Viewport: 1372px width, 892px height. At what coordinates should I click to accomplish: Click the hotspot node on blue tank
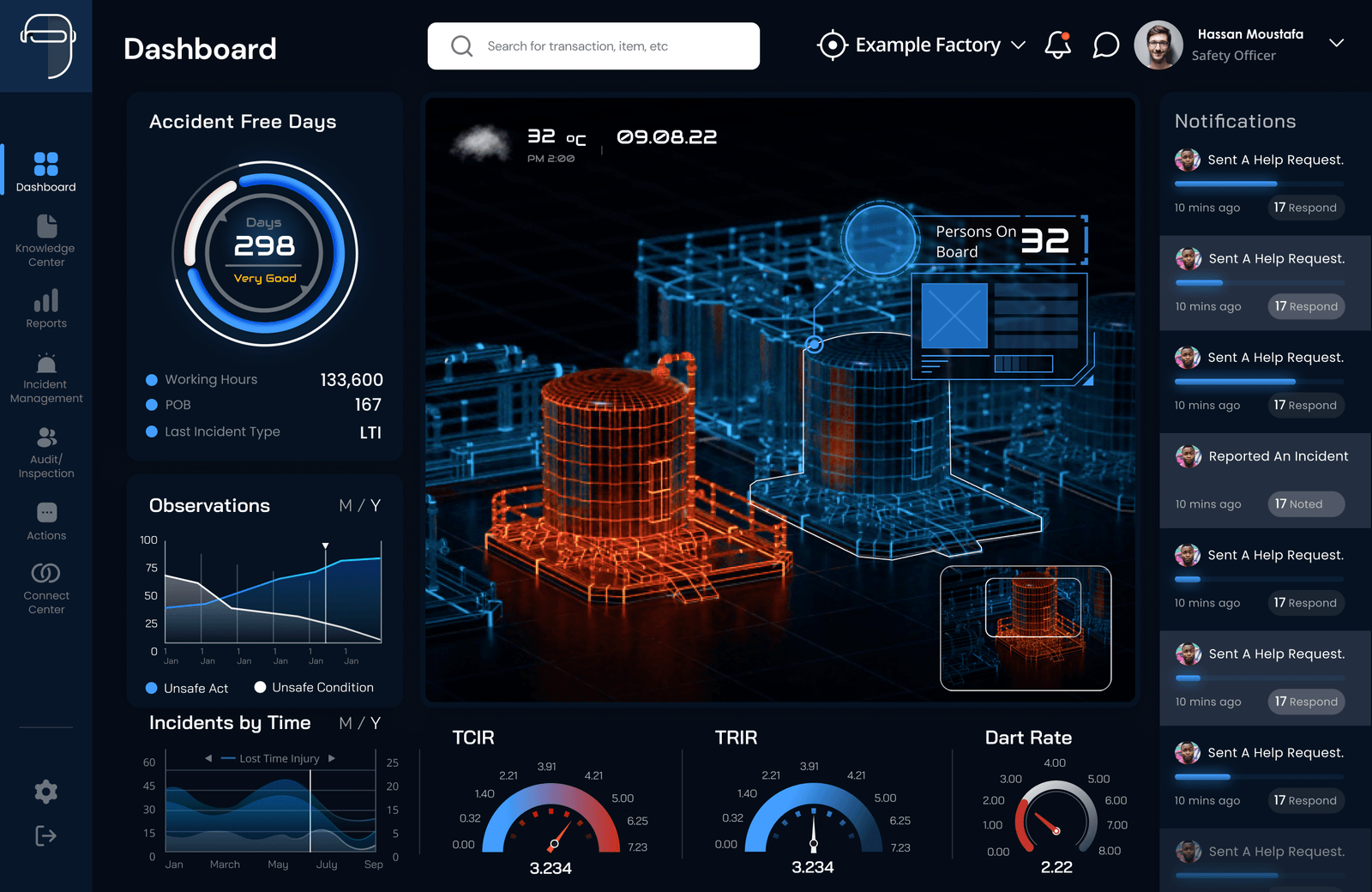click(x=815, y=345)
